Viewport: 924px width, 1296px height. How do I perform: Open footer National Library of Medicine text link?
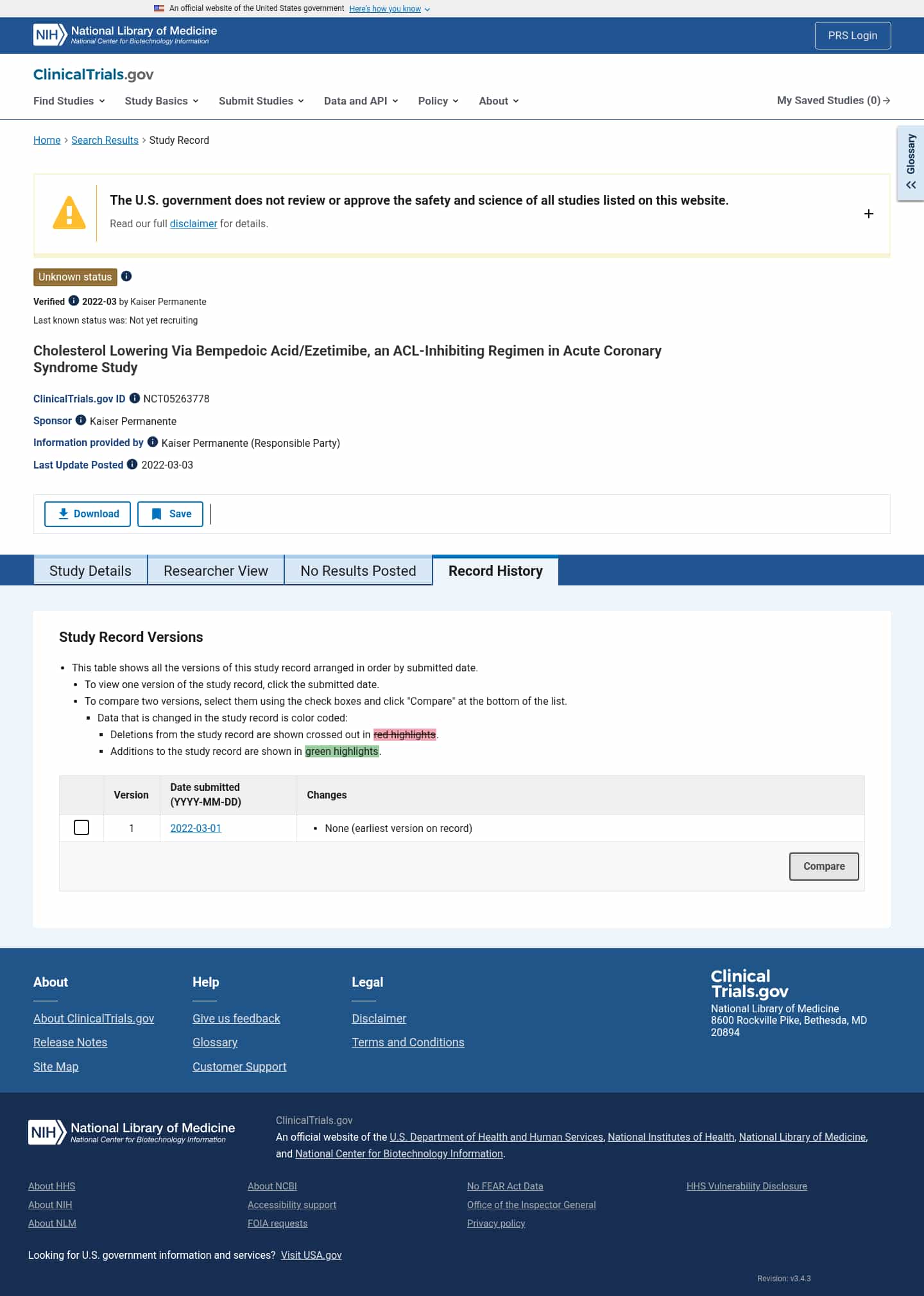coord(802,1137)
